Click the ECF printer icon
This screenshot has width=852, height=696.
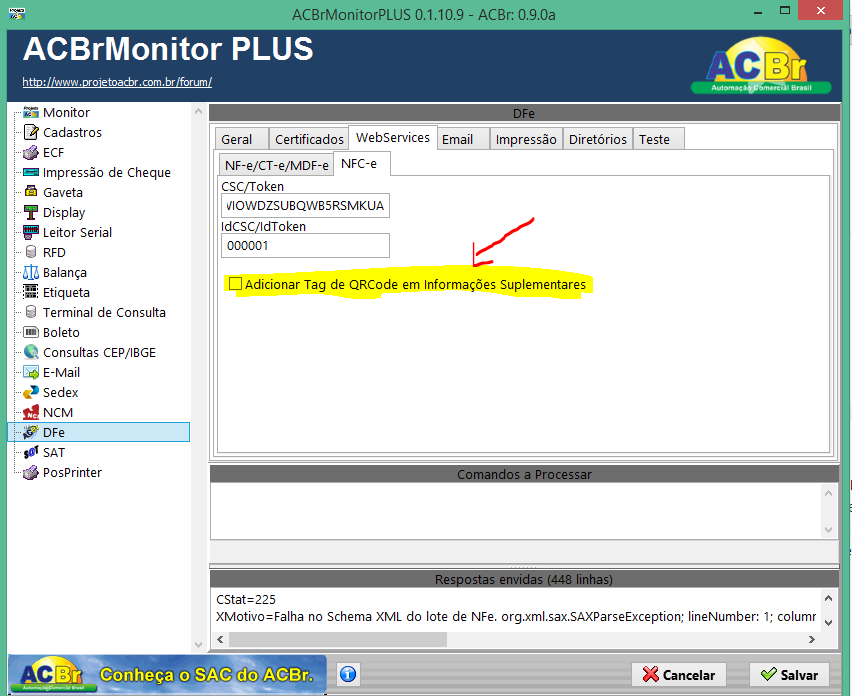click(31, 152)
